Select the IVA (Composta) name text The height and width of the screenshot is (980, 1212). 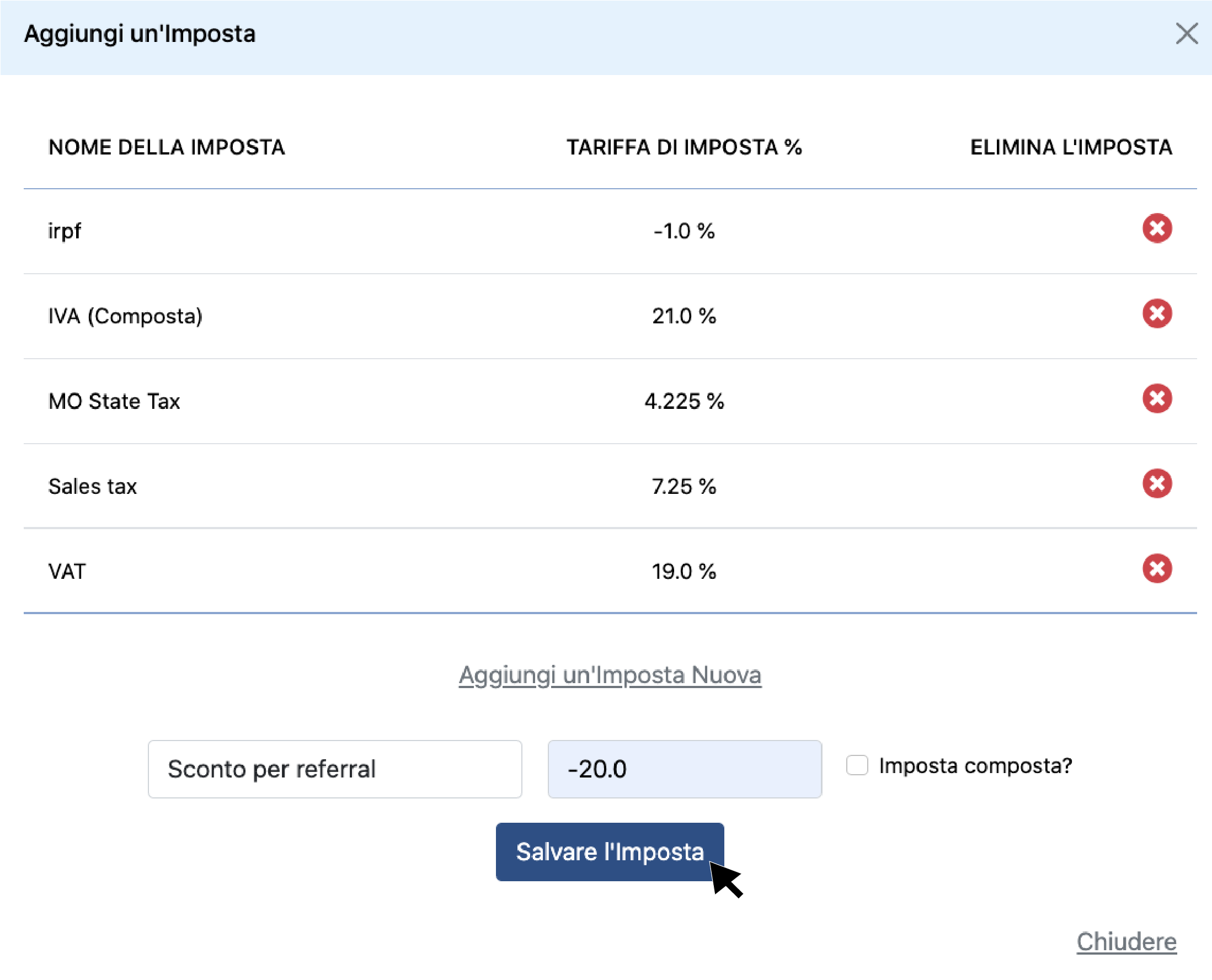tap(125, 316)
